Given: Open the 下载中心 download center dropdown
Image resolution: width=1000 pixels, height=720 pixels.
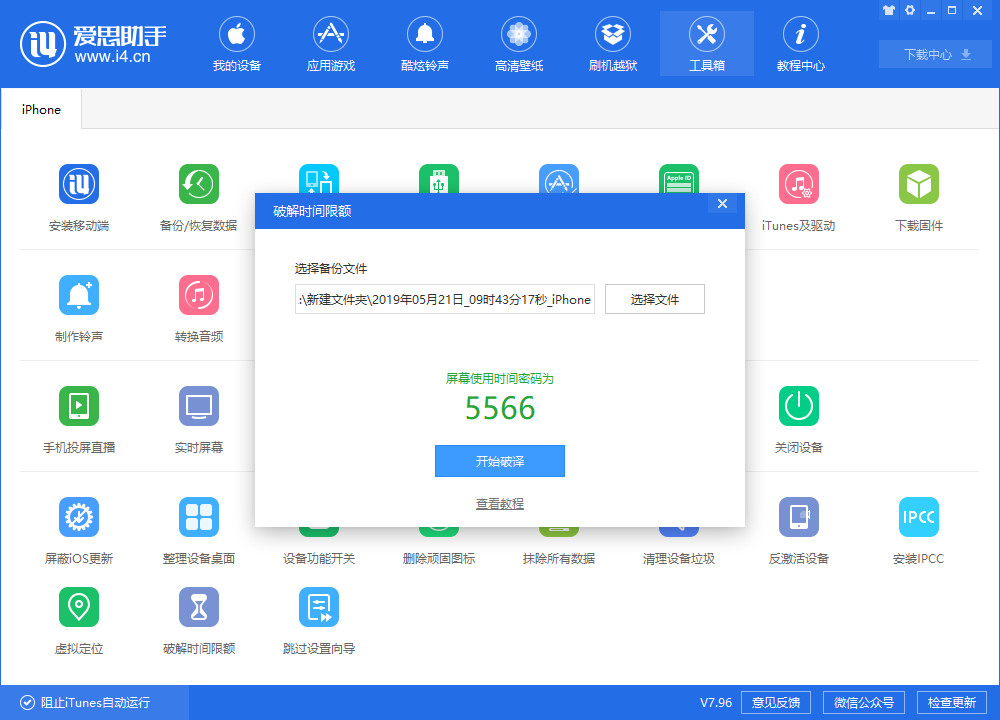Looking at the screenshot, I should pyautogui.click(x=934, y=54).
